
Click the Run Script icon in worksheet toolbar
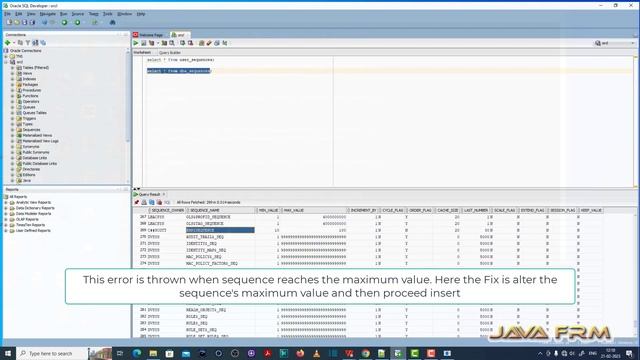point(144,43)
